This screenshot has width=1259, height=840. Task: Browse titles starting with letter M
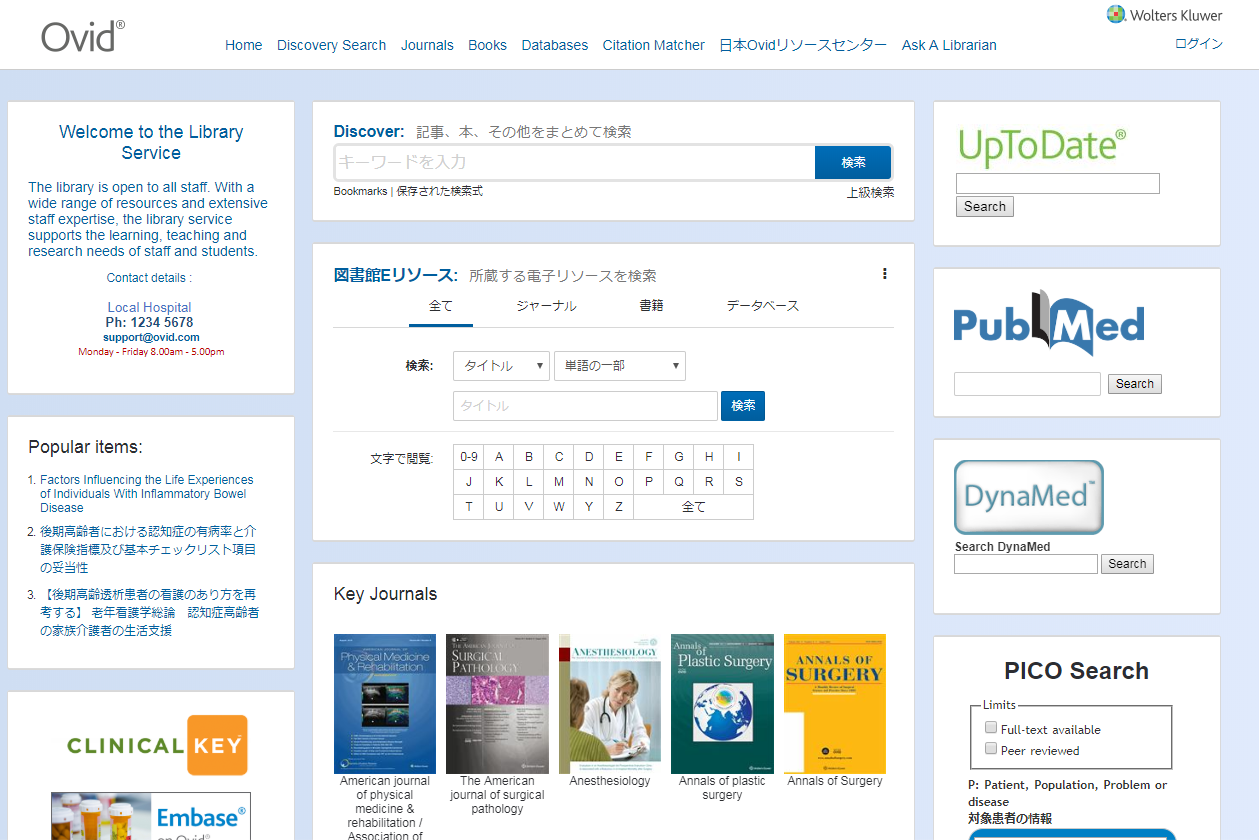pos(559,482)
